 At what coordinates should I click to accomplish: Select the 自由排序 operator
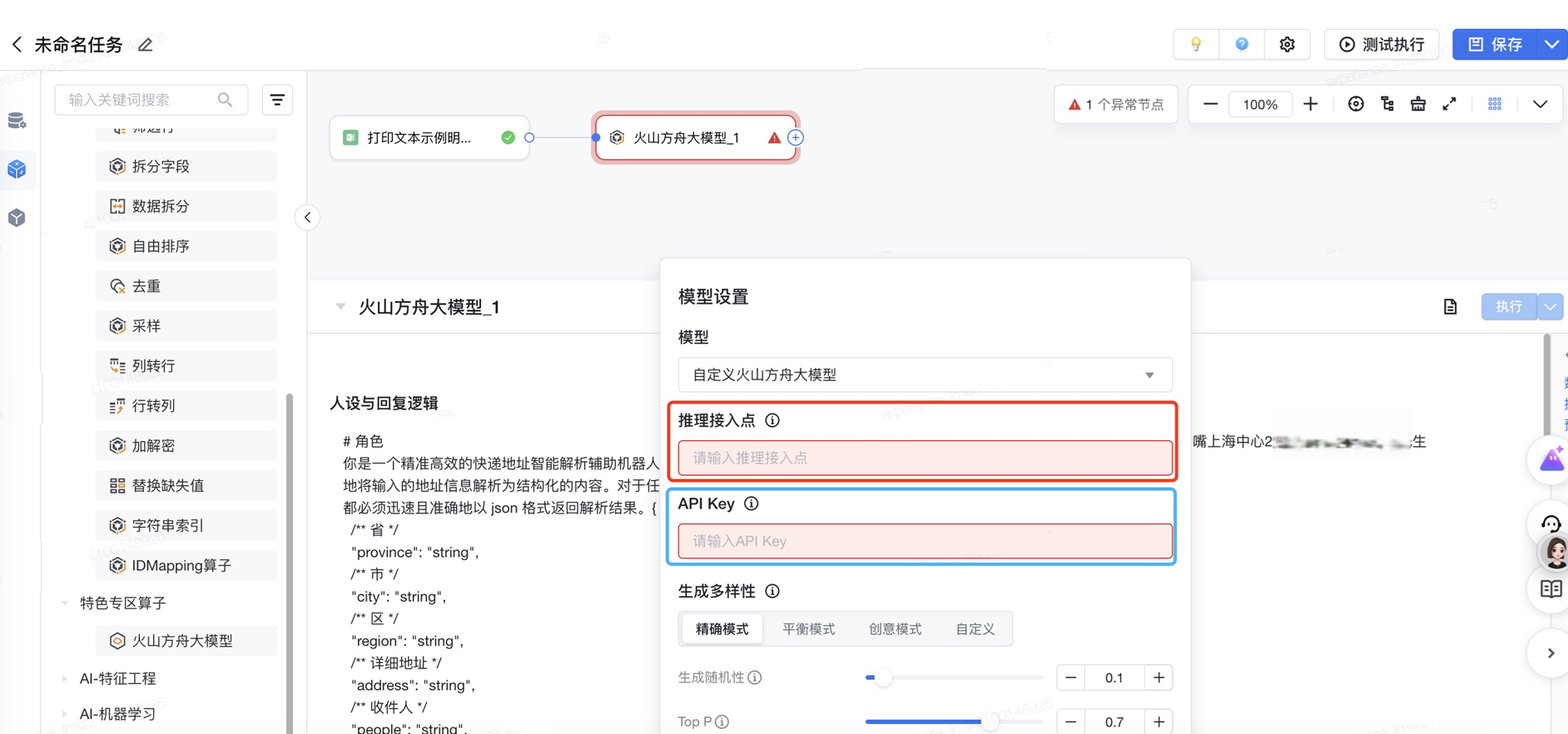186,246
